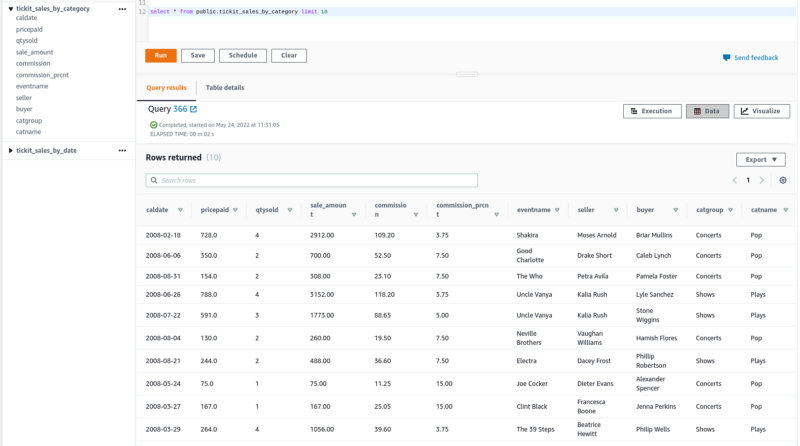This screenshot has height=446, width=800.
Task: Sort by eventname column arrow
Action: click(x=557, y=210)
